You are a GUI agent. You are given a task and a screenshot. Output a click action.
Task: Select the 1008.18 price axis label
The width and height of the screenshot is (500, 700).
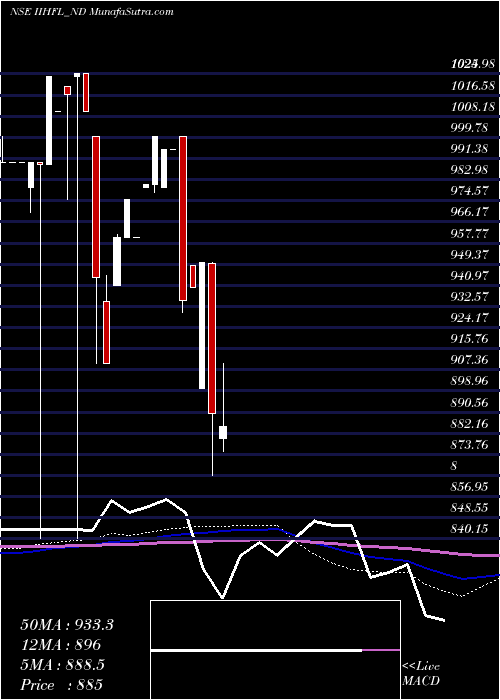click(x=473, y=107)
